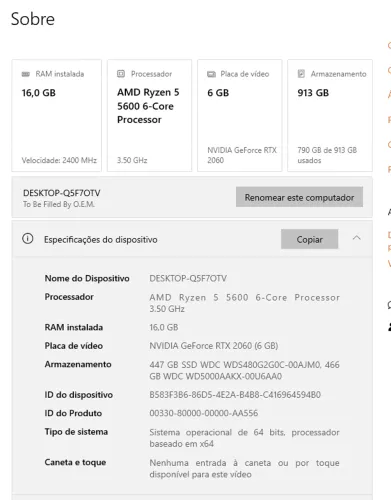This screenshot has width=391, height=500.
Task: Click '3.50 GHz' in the Processador card
Action: tap(132, 160)
